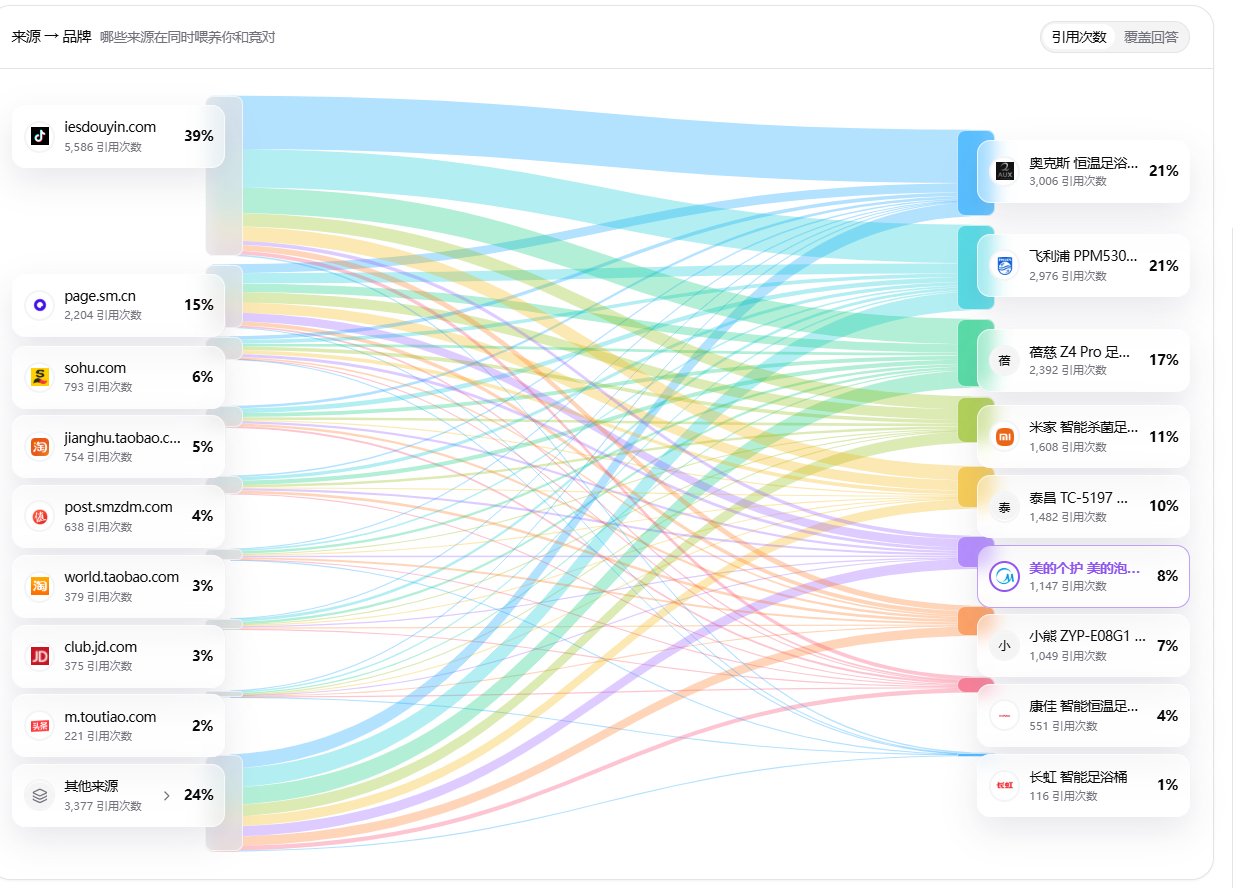Click the Toutiao icon beside m.toutiao.com
1233x888 pixels.
pyautogui.click(x=40, y=726)
